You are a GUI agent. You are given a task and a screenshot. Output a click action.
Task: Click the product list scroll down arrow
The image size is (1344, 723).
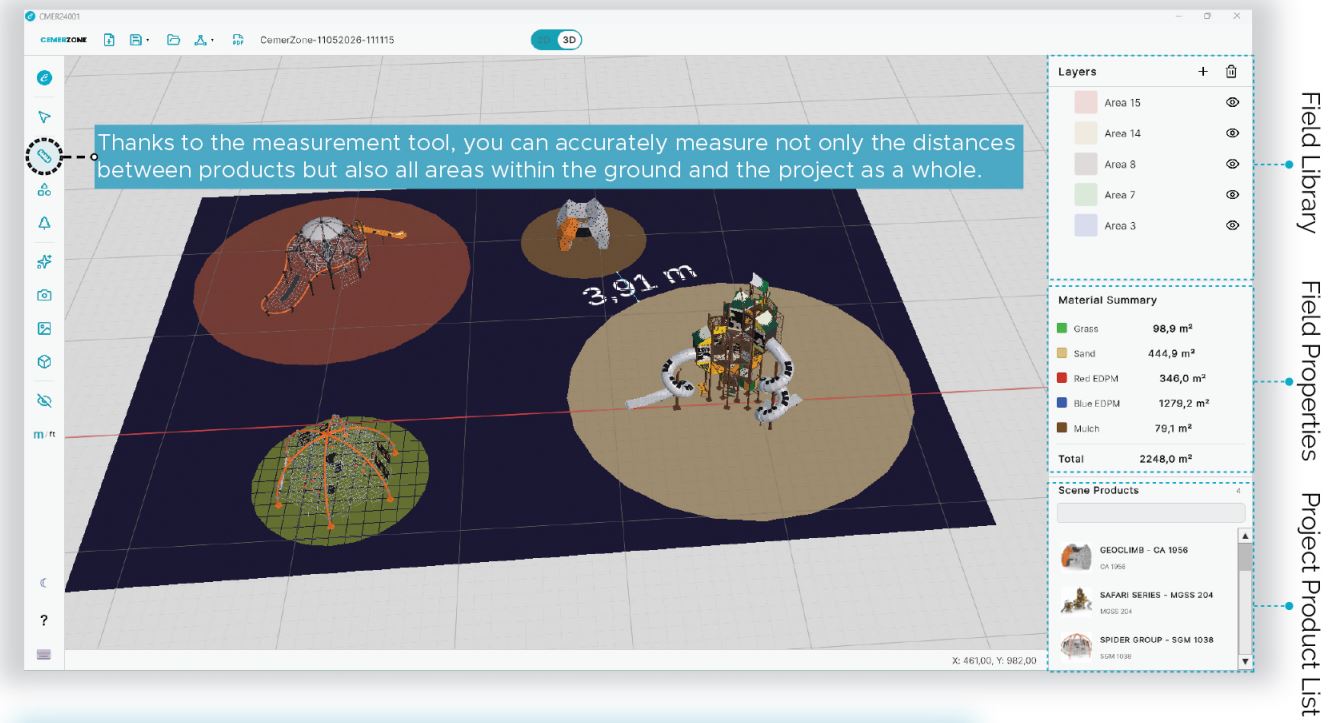(x=1245, y=661)
